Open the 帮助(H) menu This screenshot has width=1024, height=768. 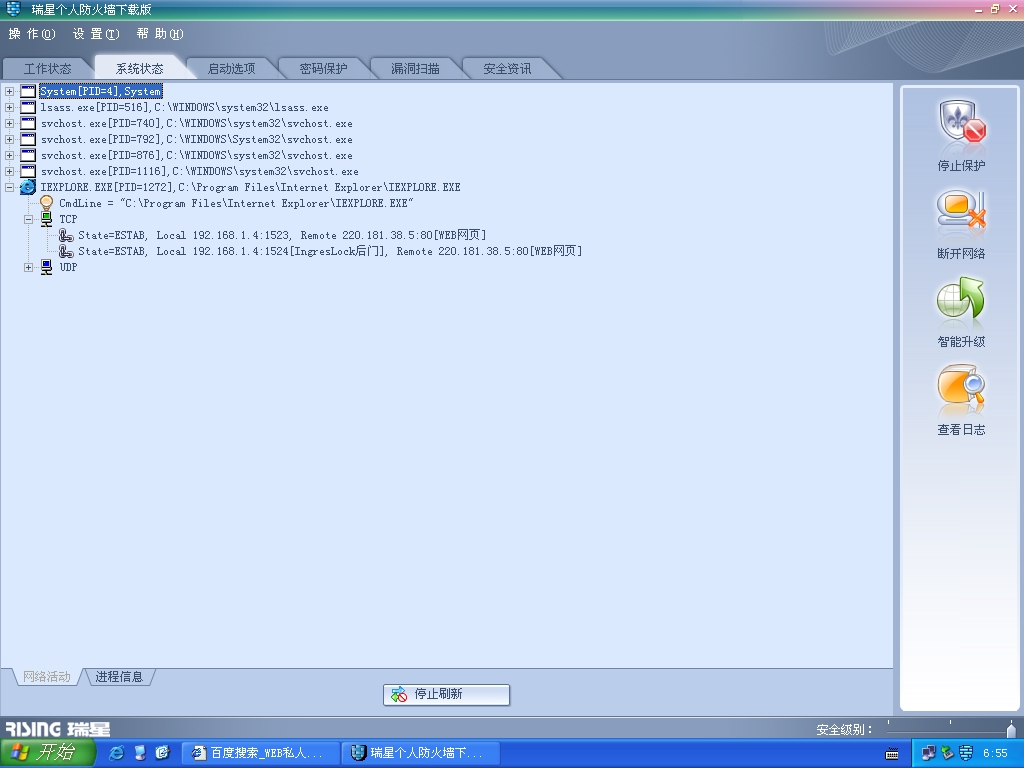[x=160, y=34]
